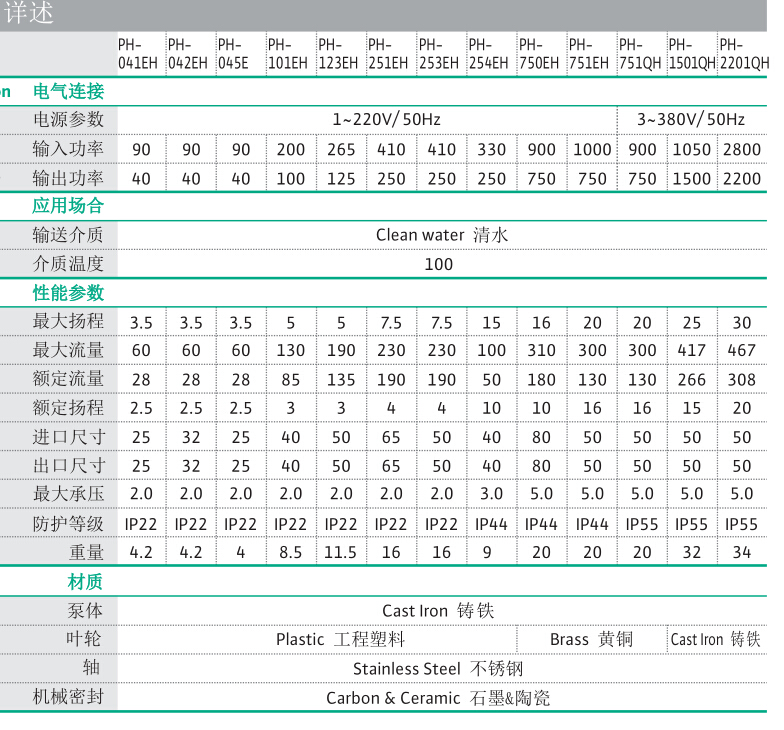The width and height of the screenshot is (784, 730).
Task: Select weight value 11.5
Action: click(340, 552)
